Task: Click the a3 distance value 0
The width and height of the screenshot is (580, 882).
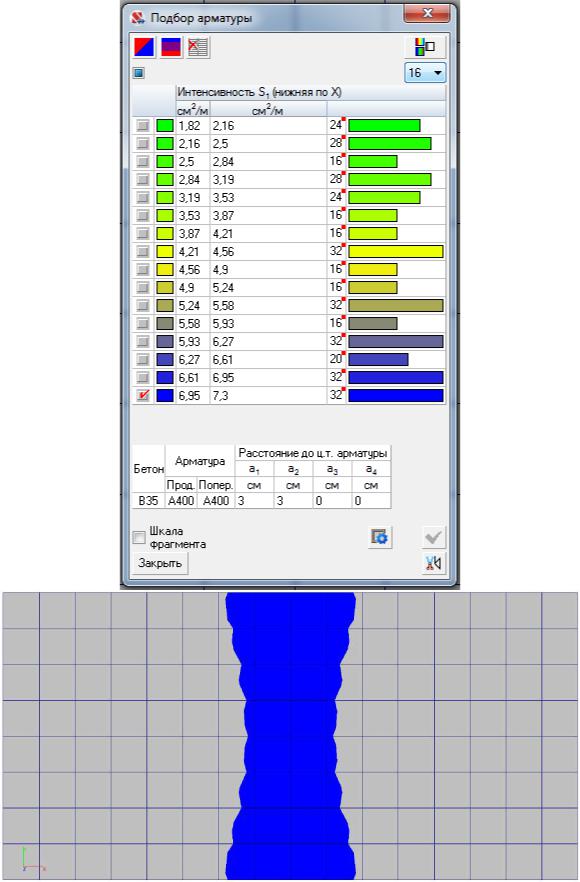Action: point(332,501)
